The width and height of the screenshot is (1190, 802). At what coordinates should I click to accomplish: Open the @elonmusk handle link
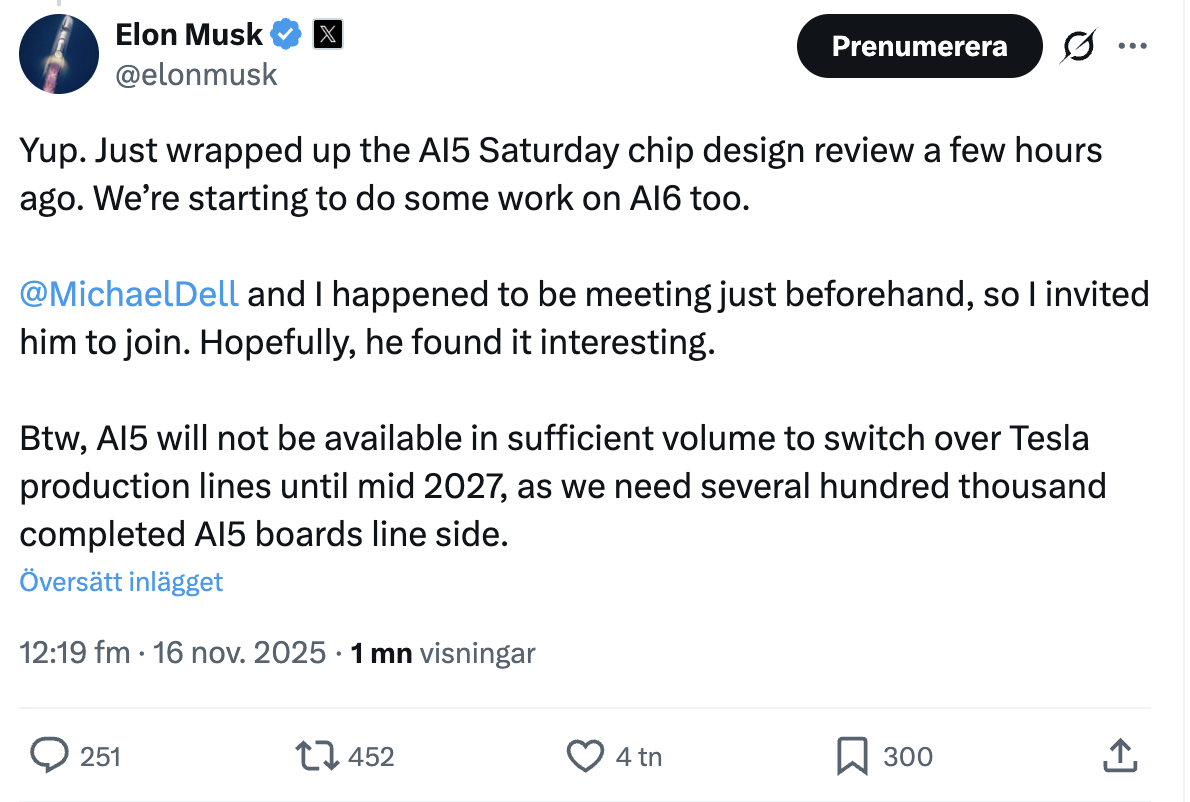[x=197, y=75]
